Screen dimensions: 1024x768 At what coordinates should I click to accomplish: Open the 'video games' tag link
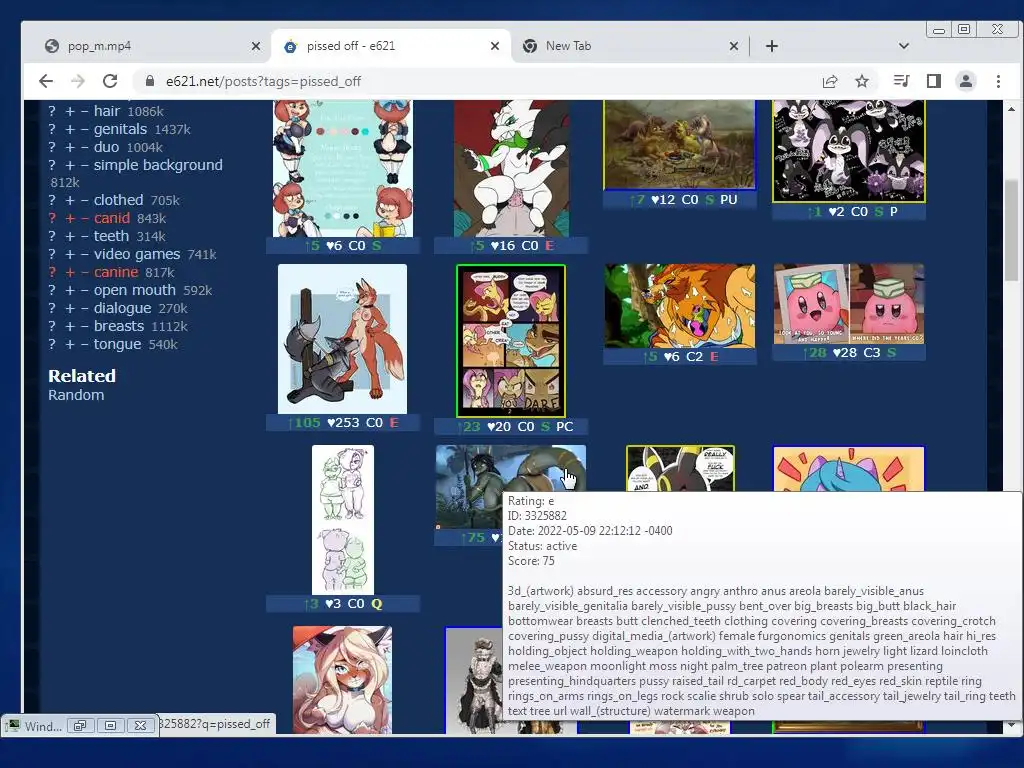137,254
